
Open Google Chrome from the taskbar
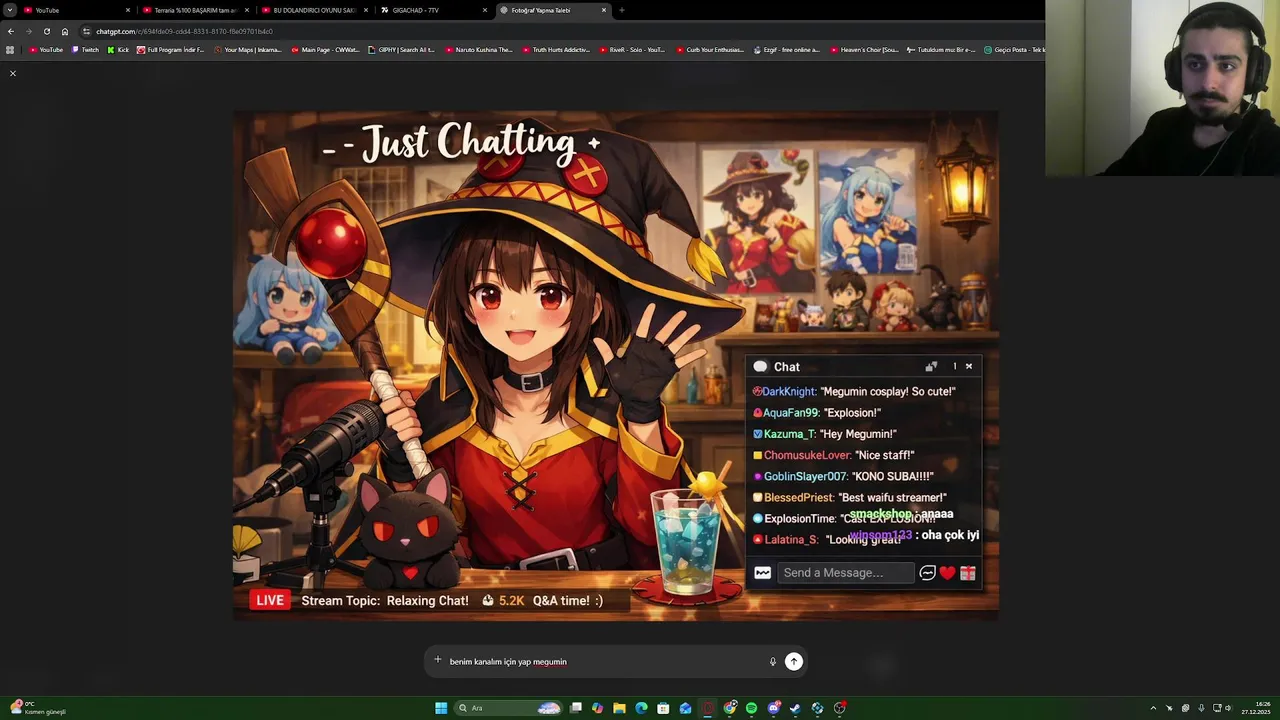(x=730, y=708)
